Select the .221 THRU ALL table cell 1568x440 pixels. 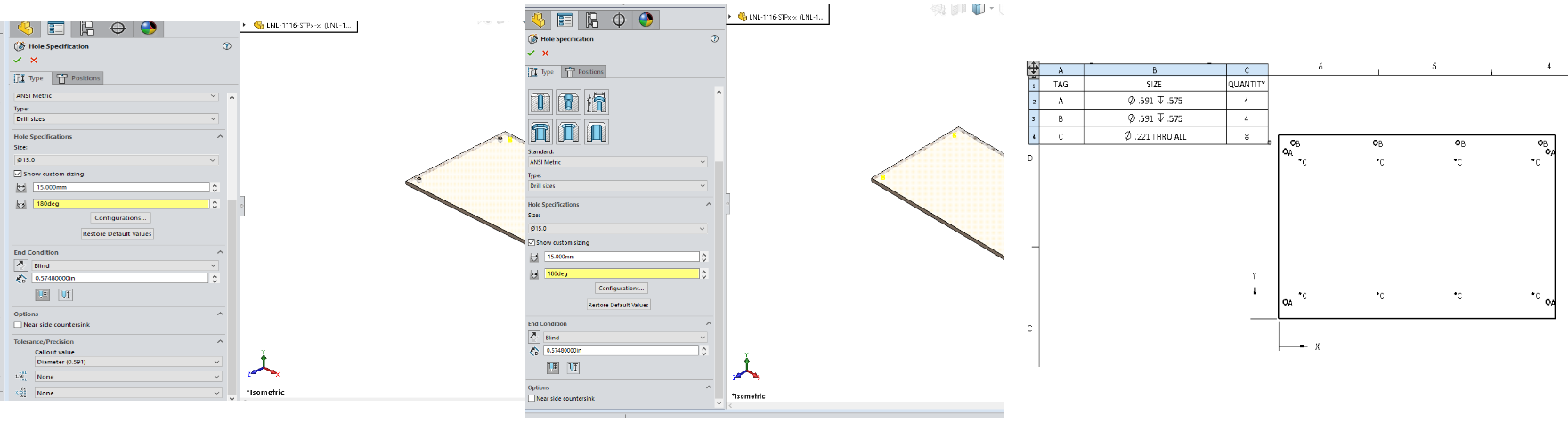[x=1154, y=137]
